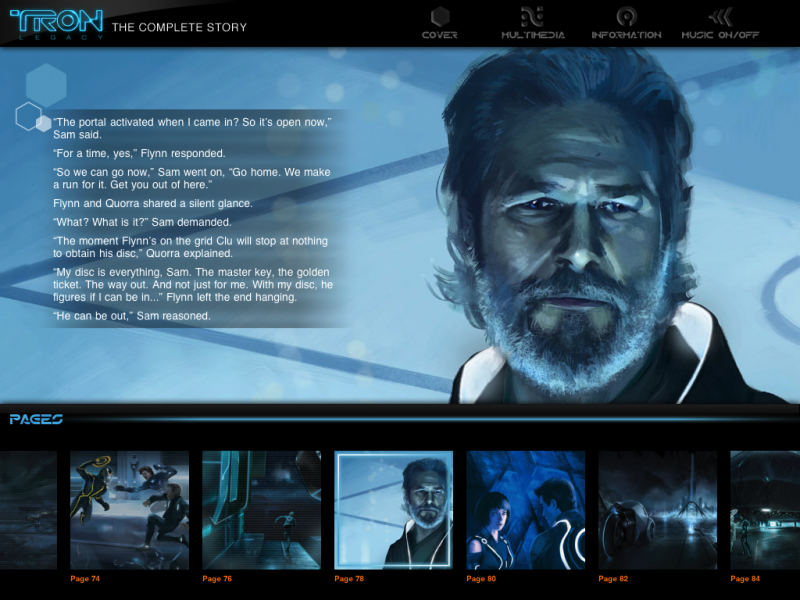This screenshot has height=600, width=800.
Task: Click the line 'What? What is it?' Sam demanded
Action: tap(142, 222)
